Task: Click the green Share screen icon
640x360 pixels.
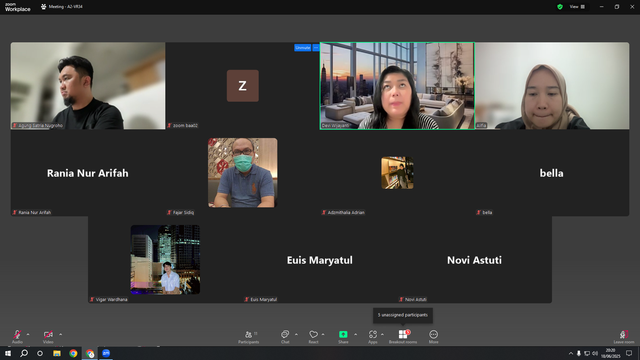Action: (343, 334)
